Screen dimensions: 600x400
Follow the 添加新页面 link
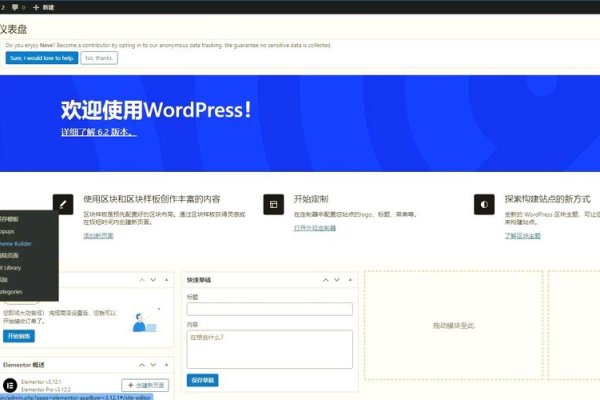point(98,236)
